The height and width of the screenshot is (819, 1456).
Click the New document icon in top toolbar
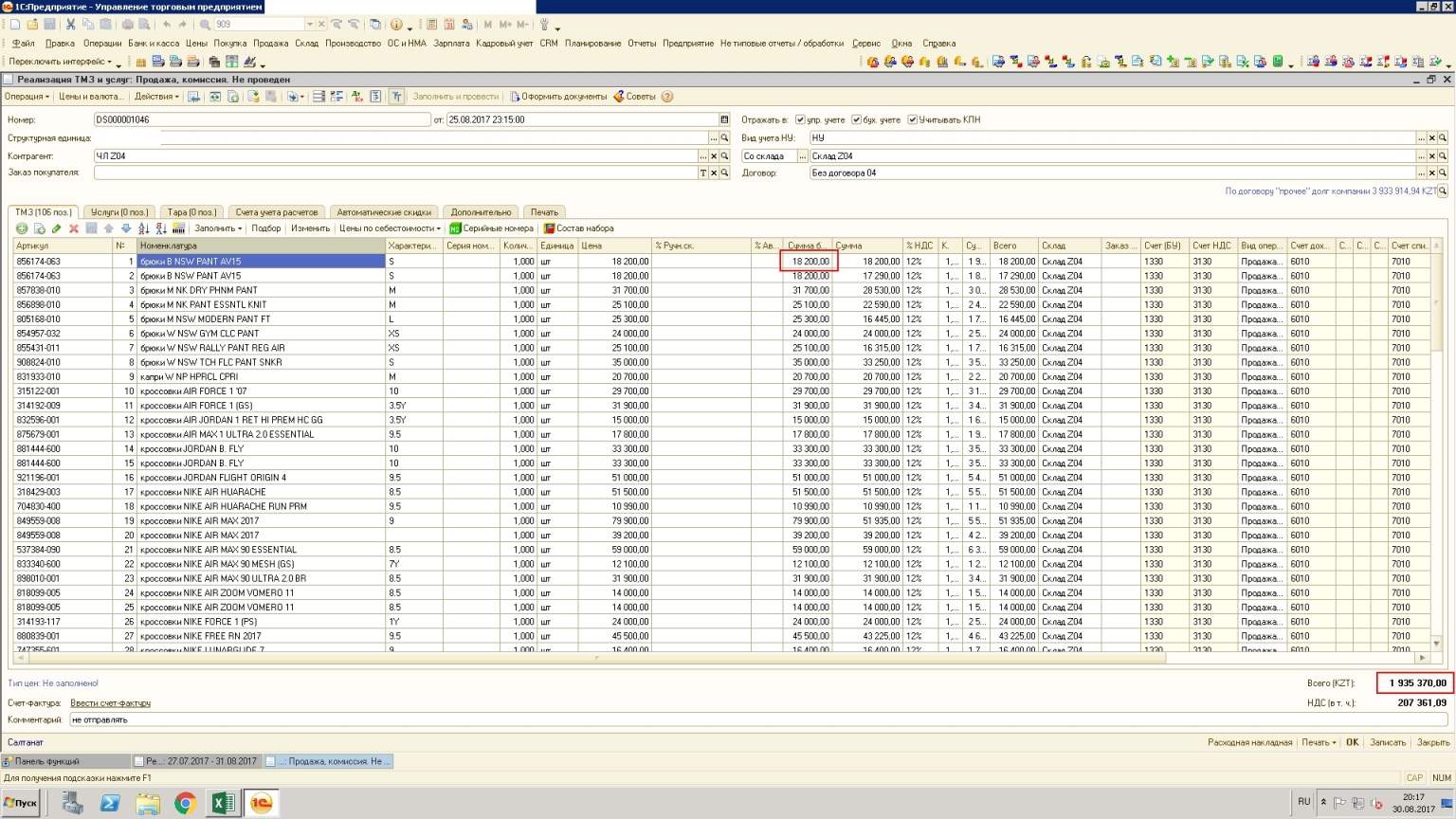[15, 24]
